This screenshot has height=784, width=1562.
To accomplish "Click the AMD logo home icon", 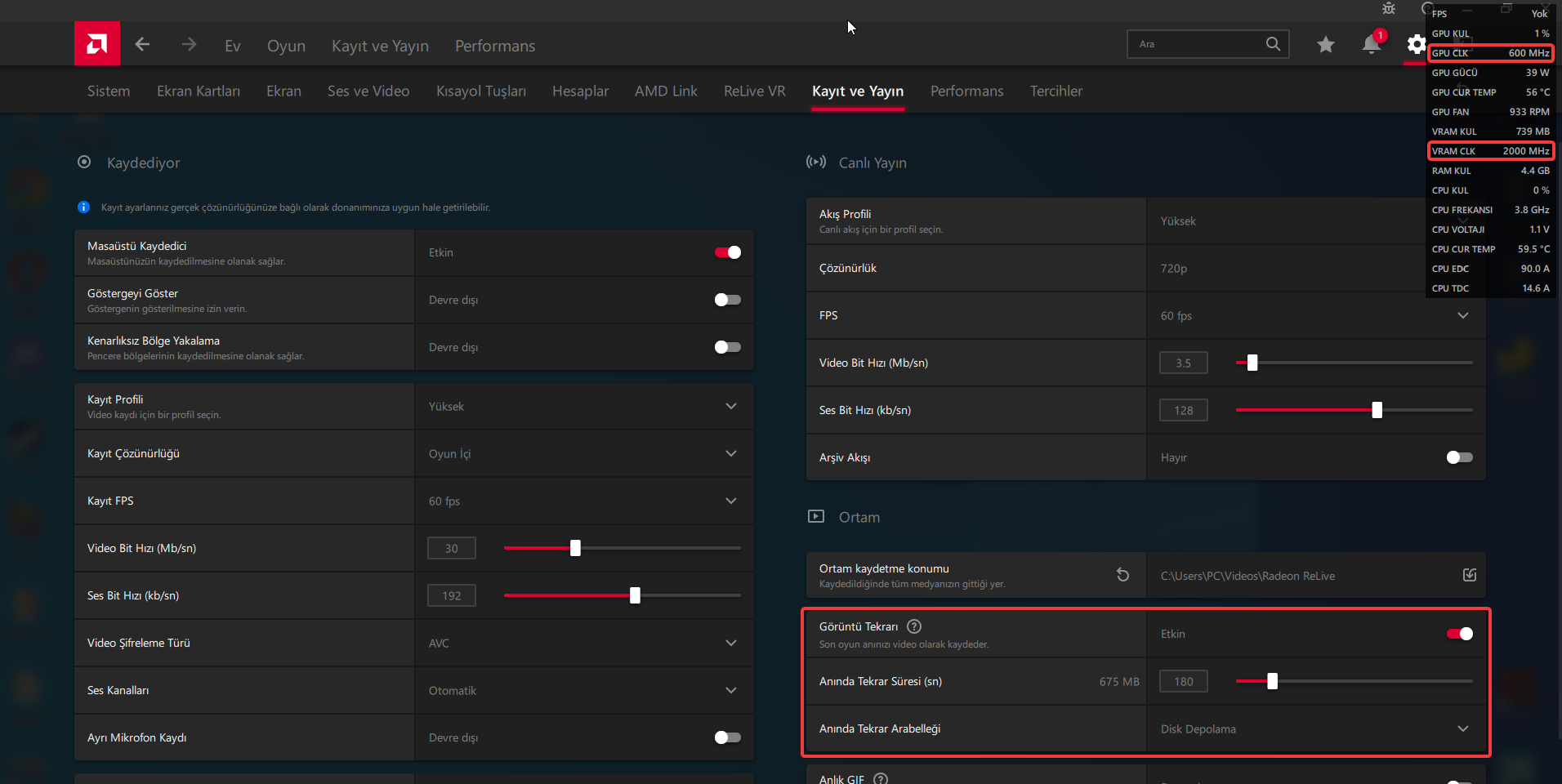I will coord(97,44).
